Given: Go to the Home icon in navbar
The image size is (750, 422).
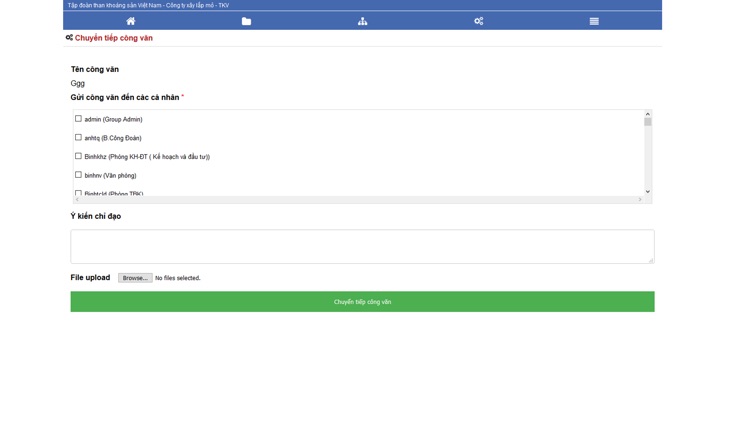Looking at the screenshot, I should coord(131,21).
